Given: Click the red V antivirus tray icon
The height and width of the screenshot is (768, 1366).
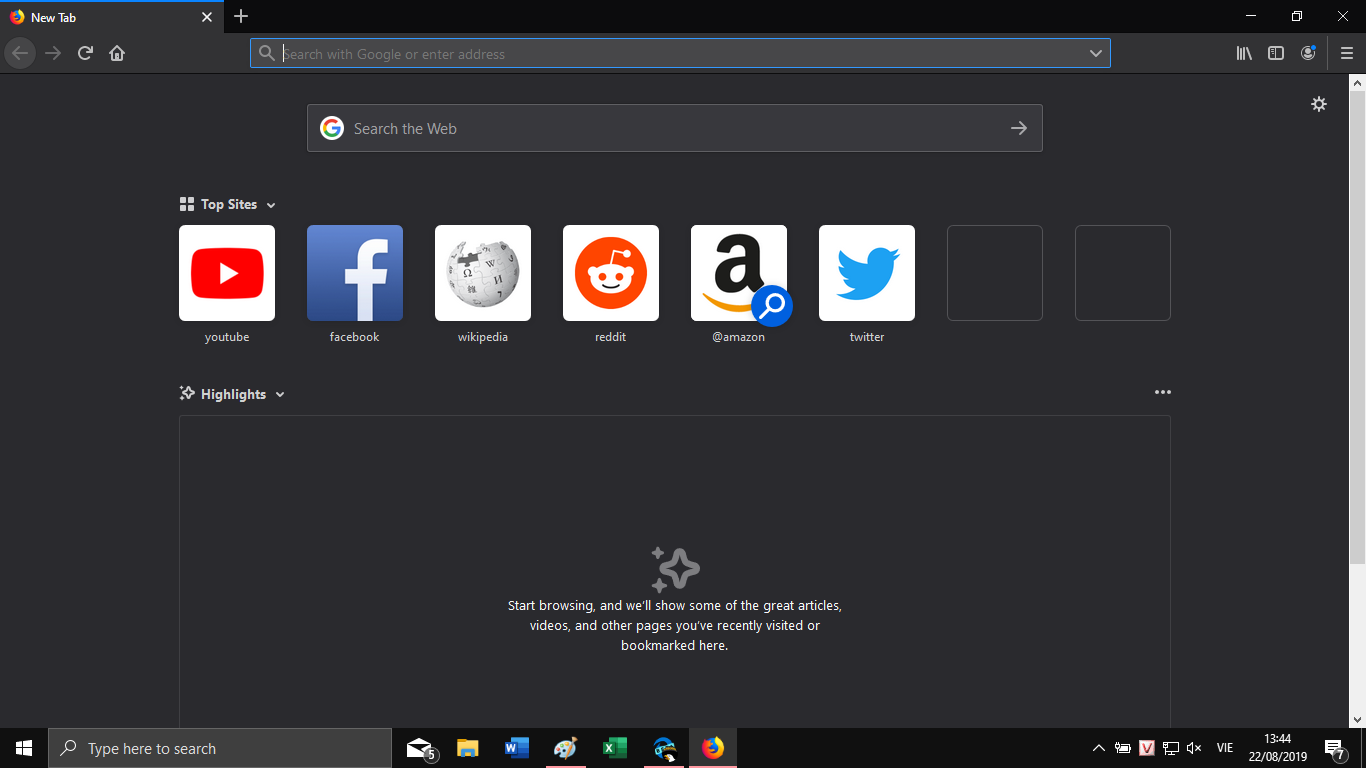Looking at the screenshot, I should (1147, 748).
